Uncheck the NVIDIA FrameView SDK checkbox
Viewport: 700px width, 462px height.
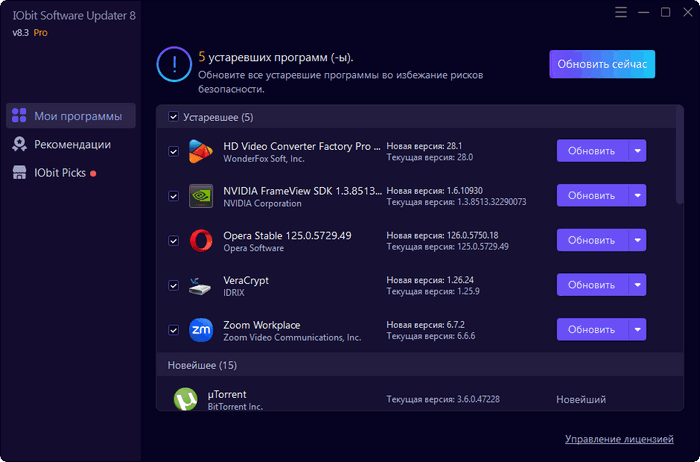[173, 196]
